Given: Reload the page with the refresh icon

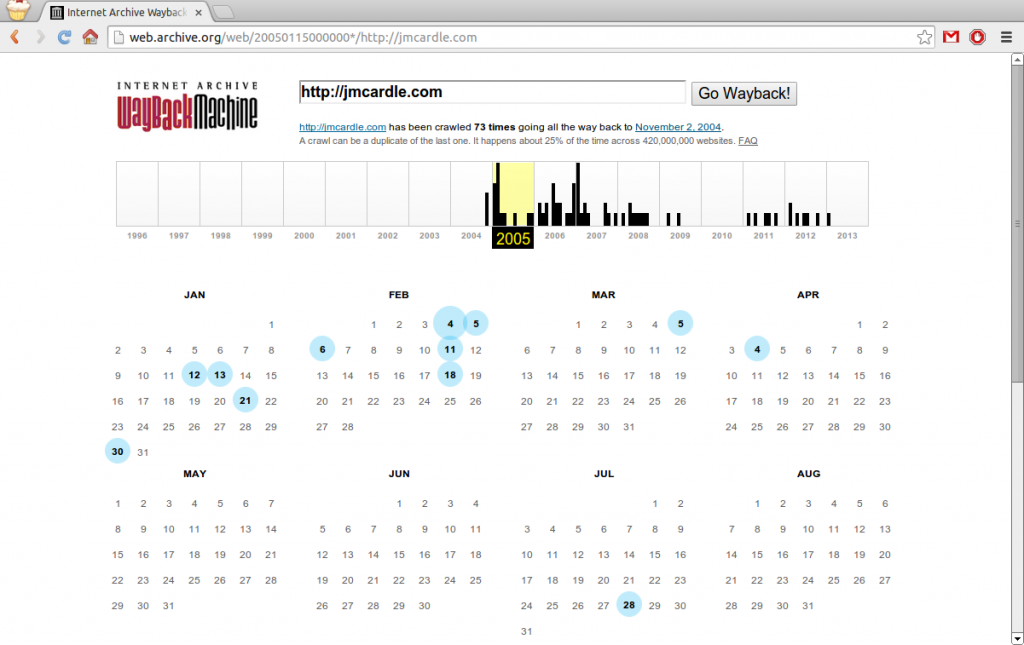Looking at the screenshot, I should point(64,37).
